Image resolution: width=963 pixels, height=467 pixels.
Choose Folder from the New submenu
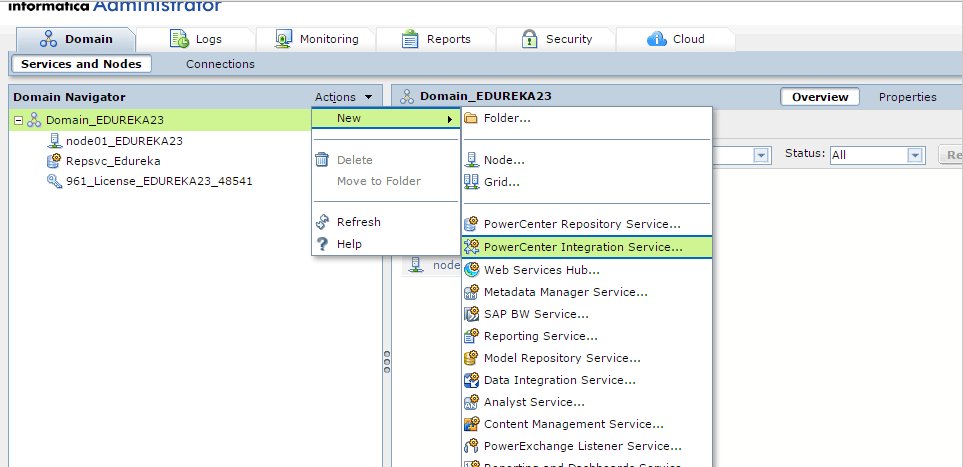coord(587,118)
